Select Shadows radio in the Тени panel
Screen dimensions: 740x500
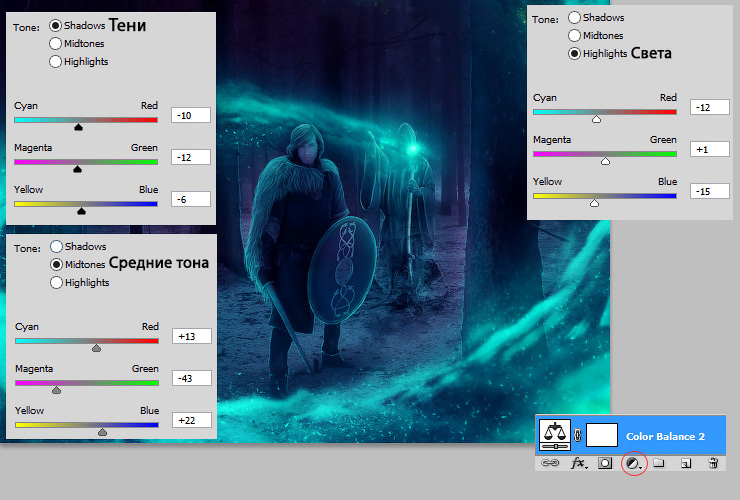coord(56,25)
